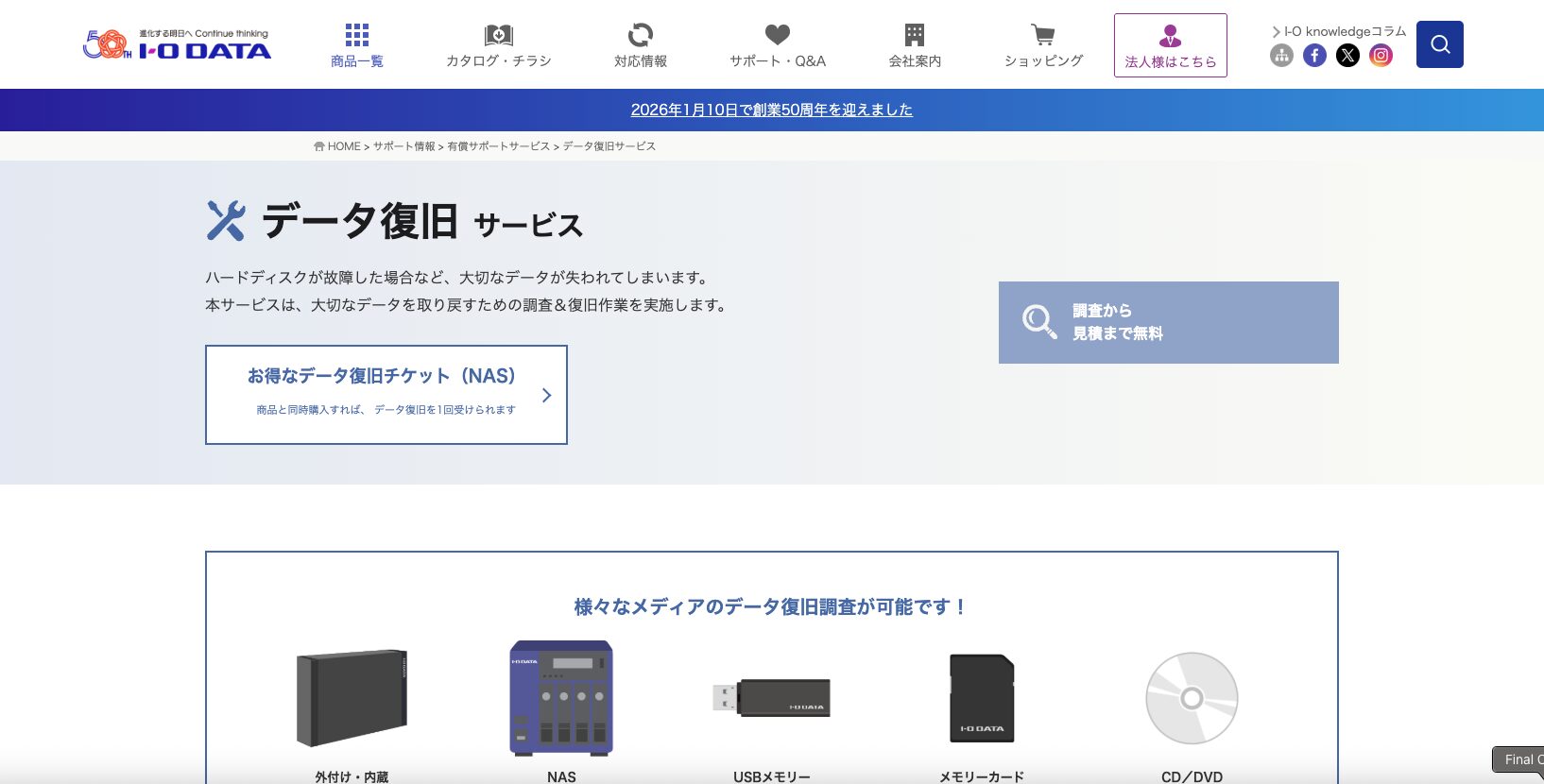The height and width of the screenshot is (784, 1544).
Task: Open the sitemap icon next to Facebook
Action: click(x=1281, y=56)
